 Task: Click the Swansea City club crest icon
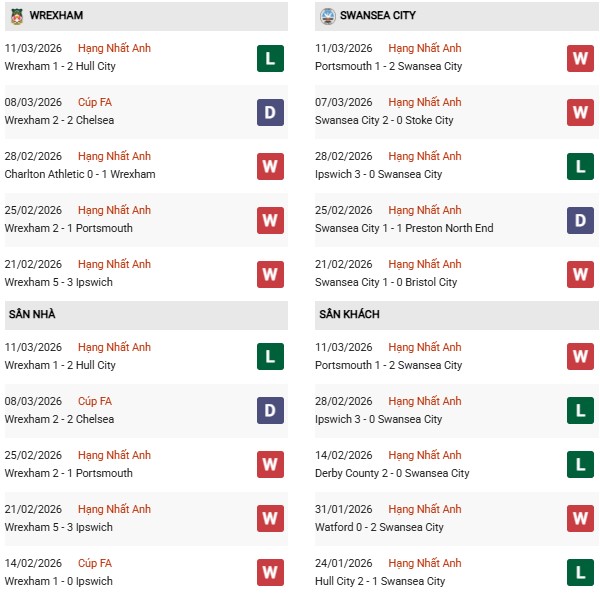[x=328, y=16]
